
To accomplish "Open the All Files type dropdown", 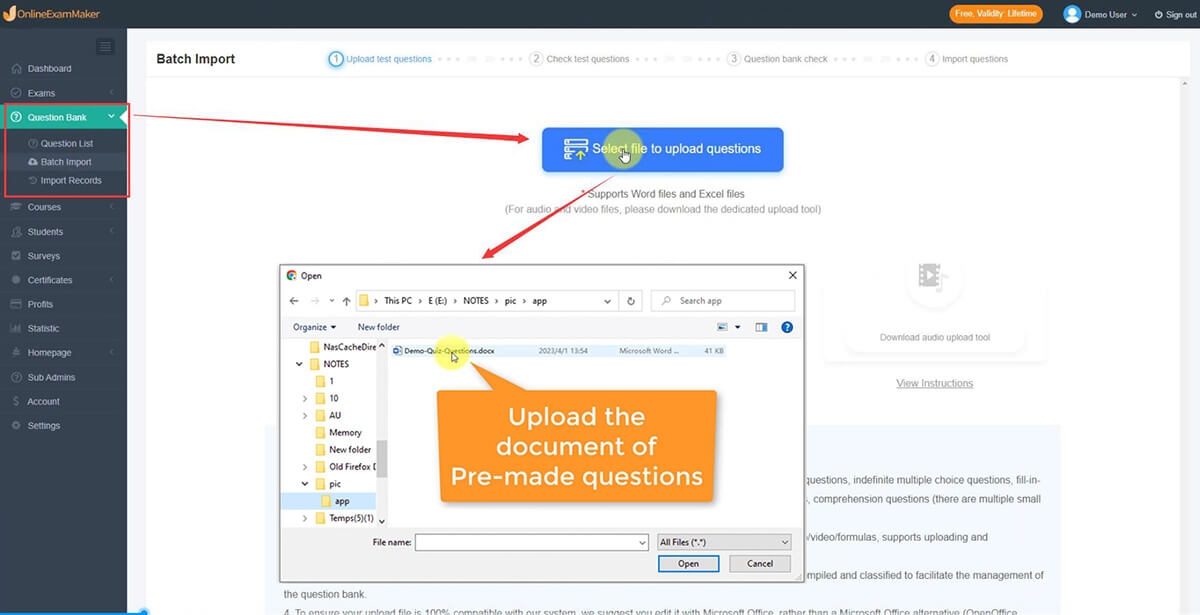I will (x=724, y=542).
